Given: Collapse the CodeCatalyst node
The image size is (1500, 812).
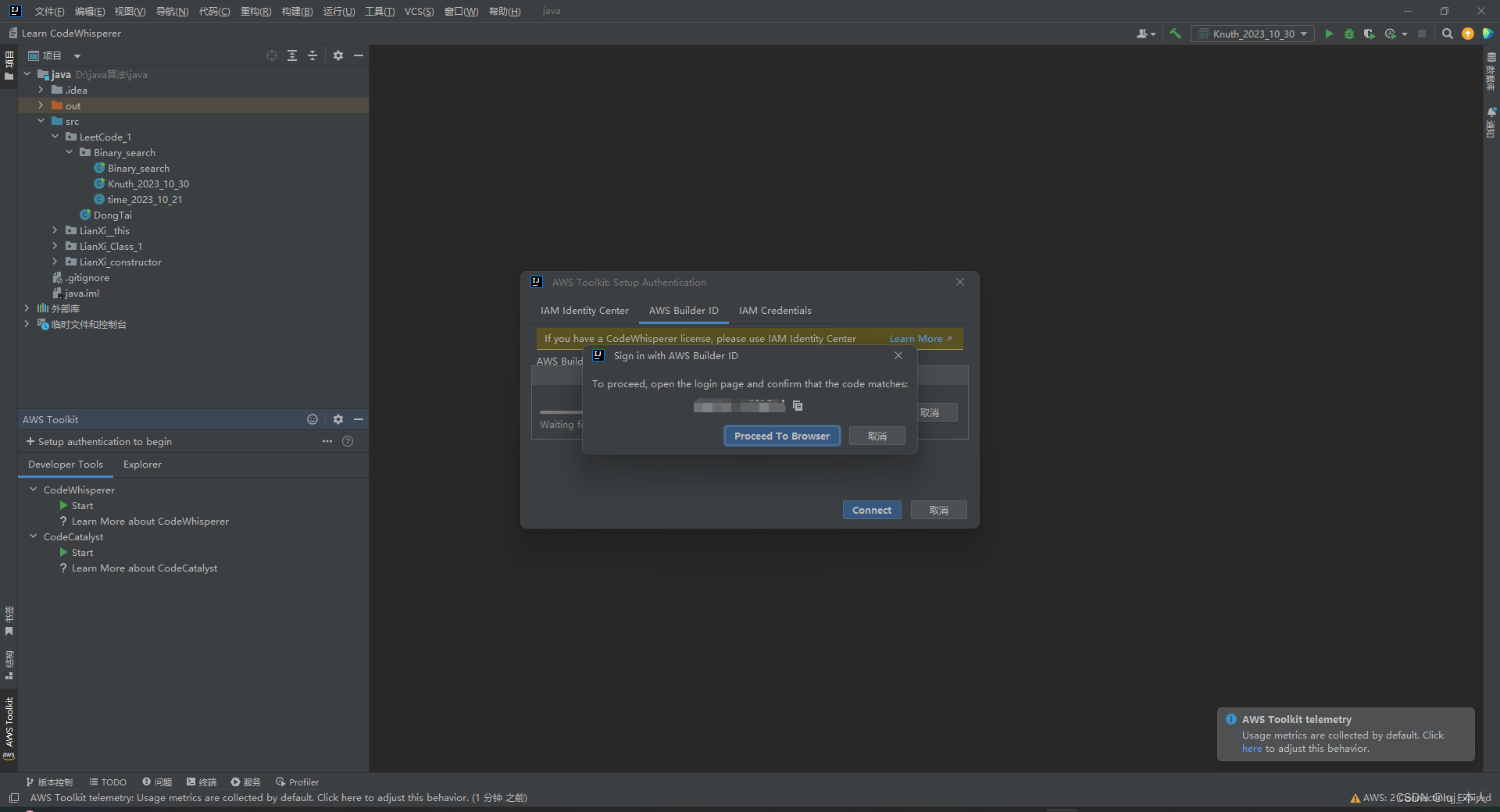Looking at the screenshot, I should (34, 536).
